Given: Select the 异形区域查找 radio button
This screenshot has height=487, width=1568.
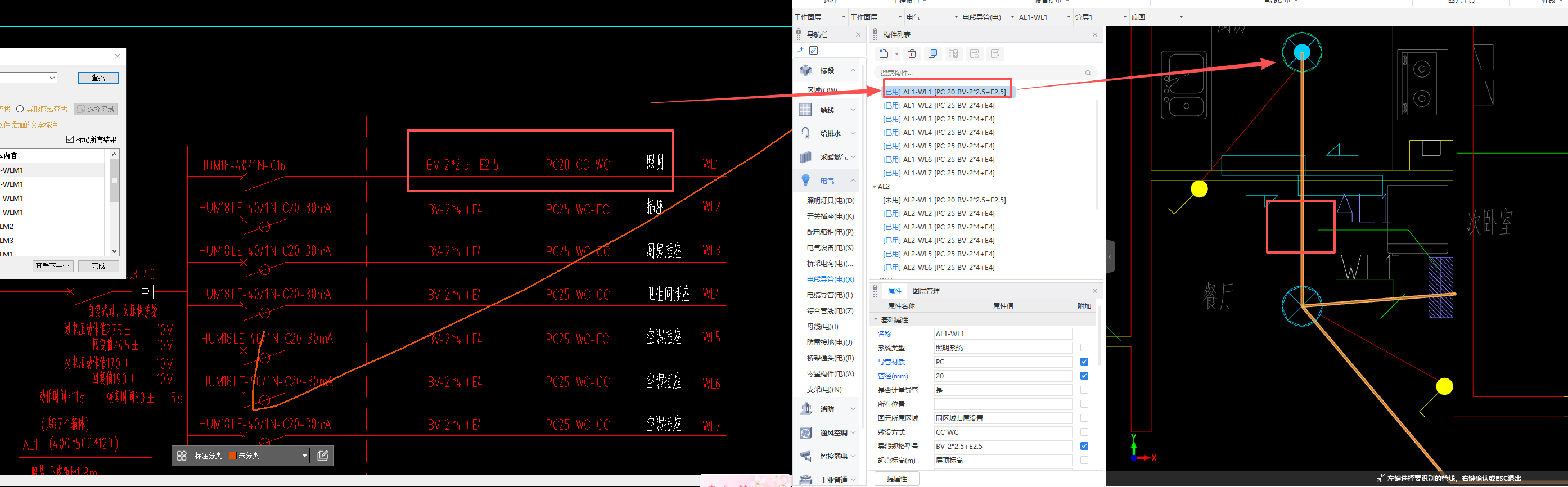Looking at the screenshot, I should click(x=20, y=109).
